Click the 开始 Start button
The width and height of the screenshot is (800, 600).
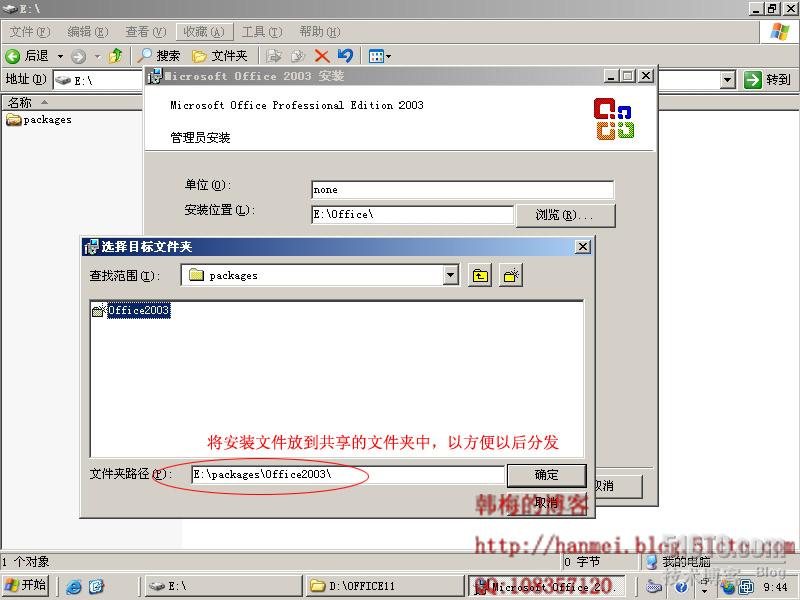click(x=26, y=585)
